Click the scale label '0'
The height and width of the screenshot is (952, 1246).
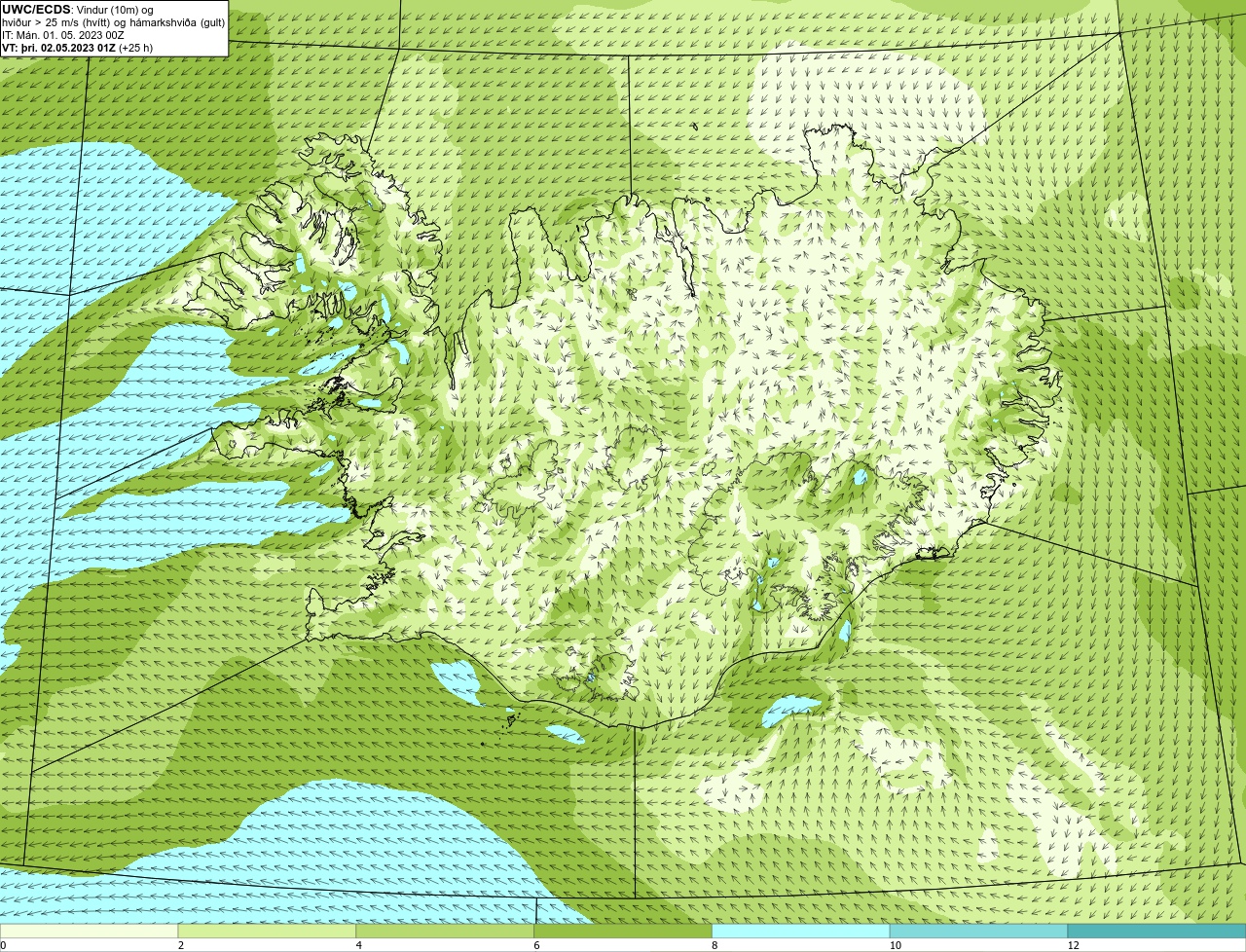pos(3,945)
